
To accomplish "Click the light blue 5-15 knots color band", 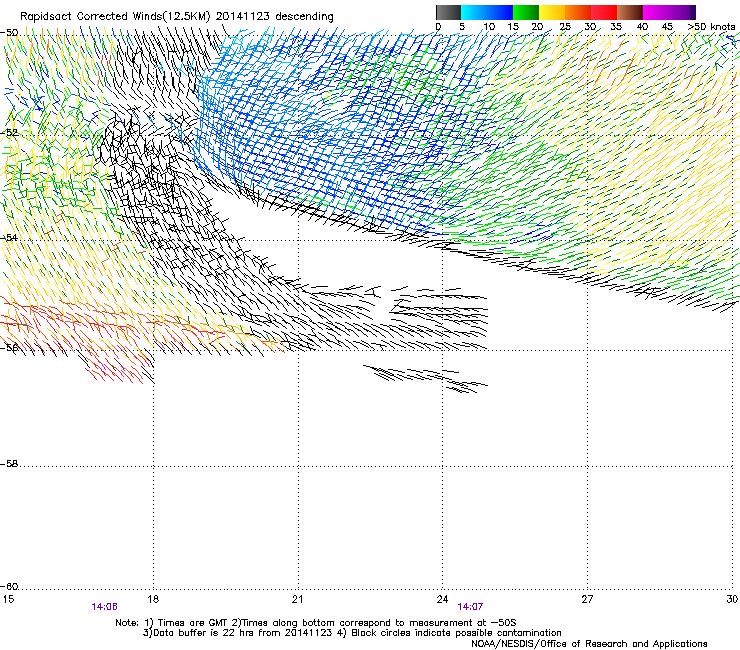I will (x=487, y=12).
